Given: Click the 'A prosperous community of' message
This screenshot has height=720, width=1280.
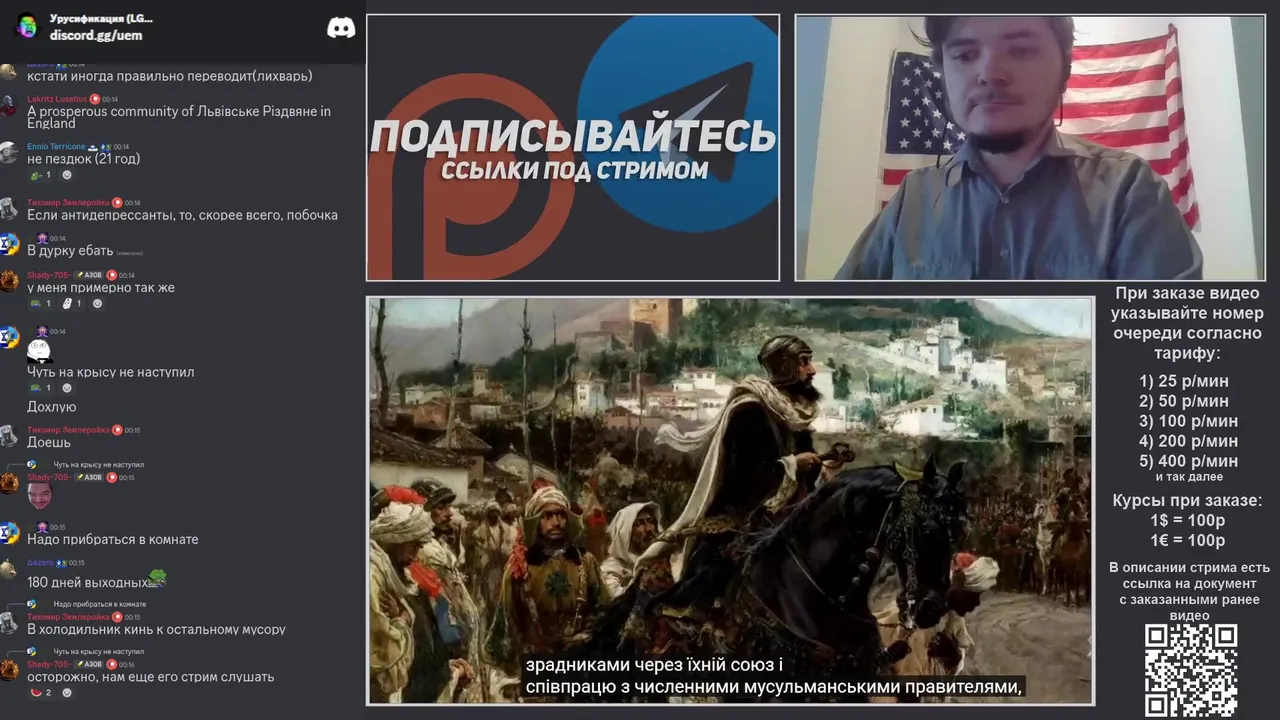Looking at the screenshot, I should pyautogui.click(x=179, y=117).
